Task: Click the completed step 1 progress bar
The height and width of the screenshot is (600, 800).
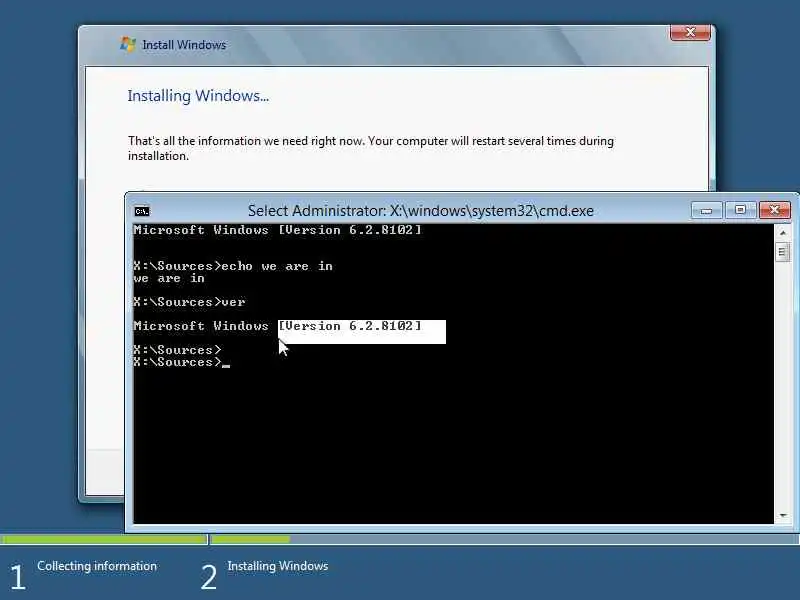Action: (104, 539)
